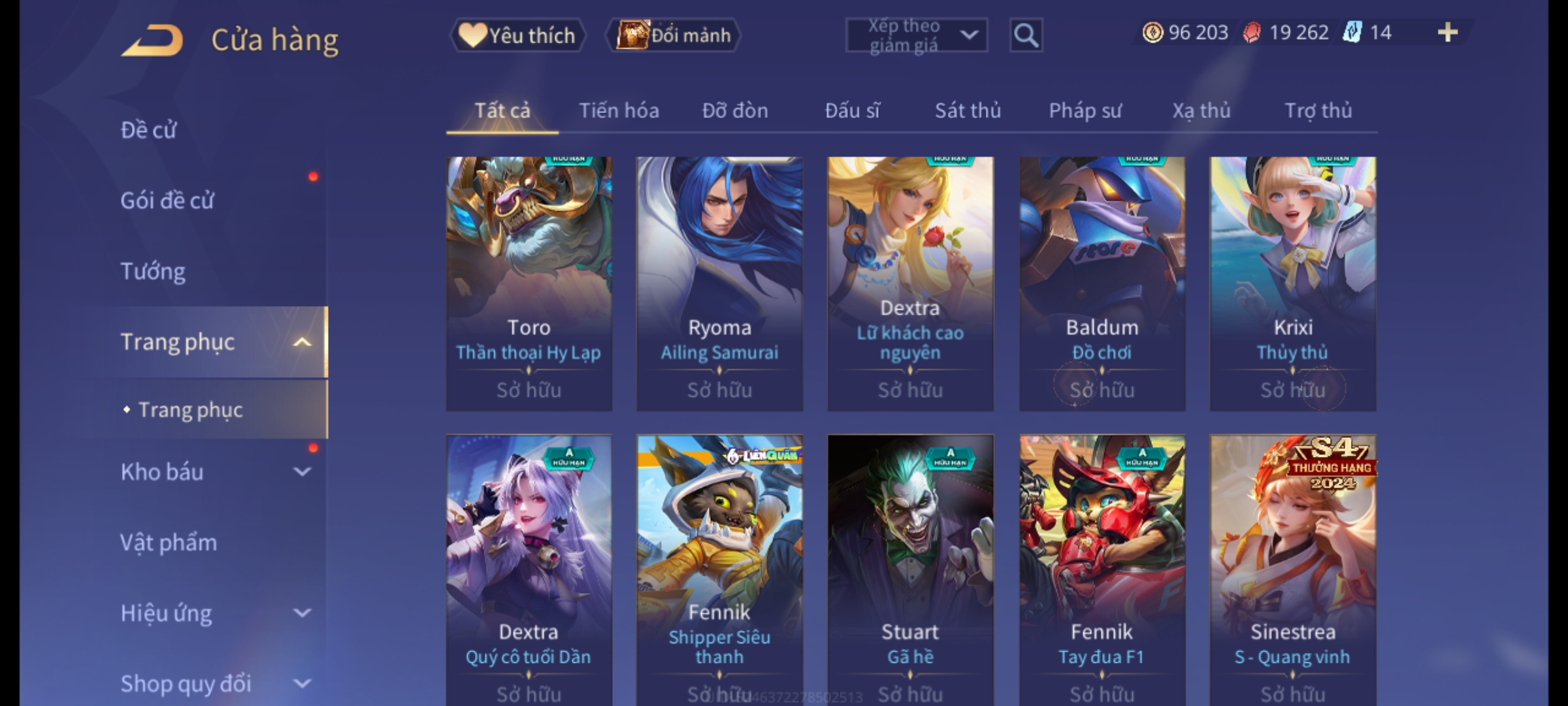Viewport: 1568px width, 706px height.
Task: Tap the plus icon to add currency
Action: click(1448, 32)
